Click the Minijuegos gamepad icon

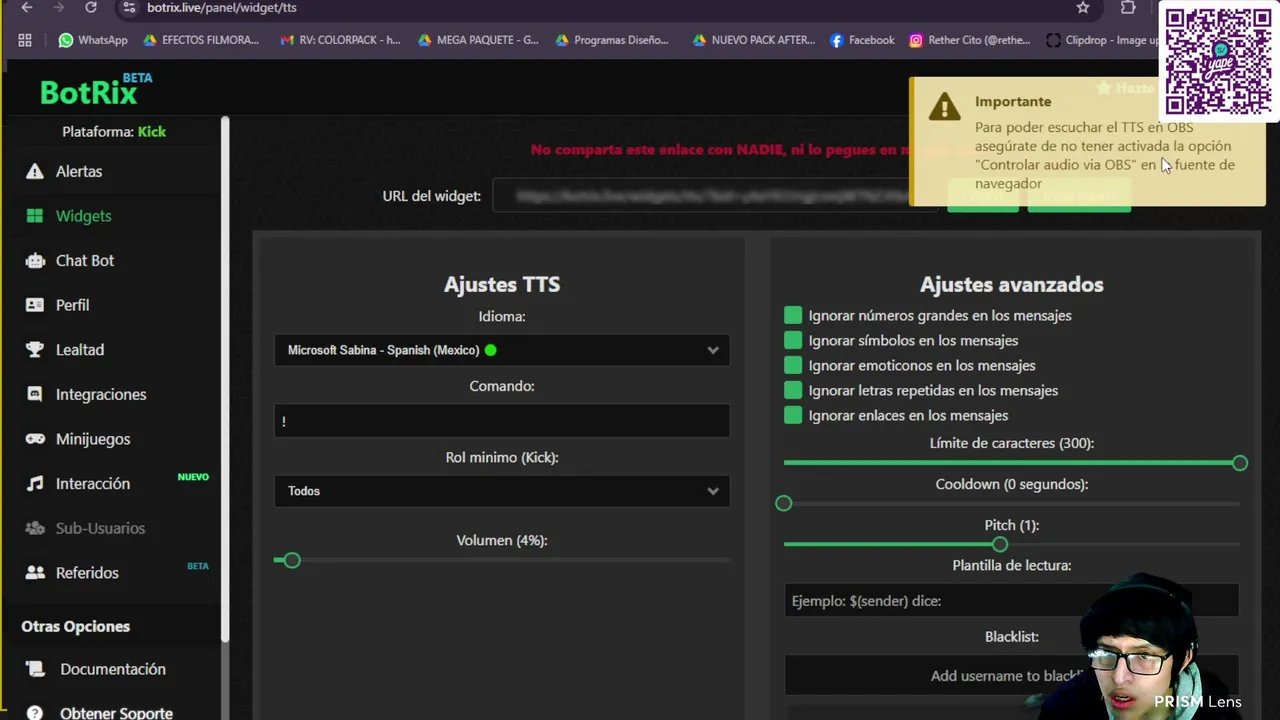click(x=35, y=439)
